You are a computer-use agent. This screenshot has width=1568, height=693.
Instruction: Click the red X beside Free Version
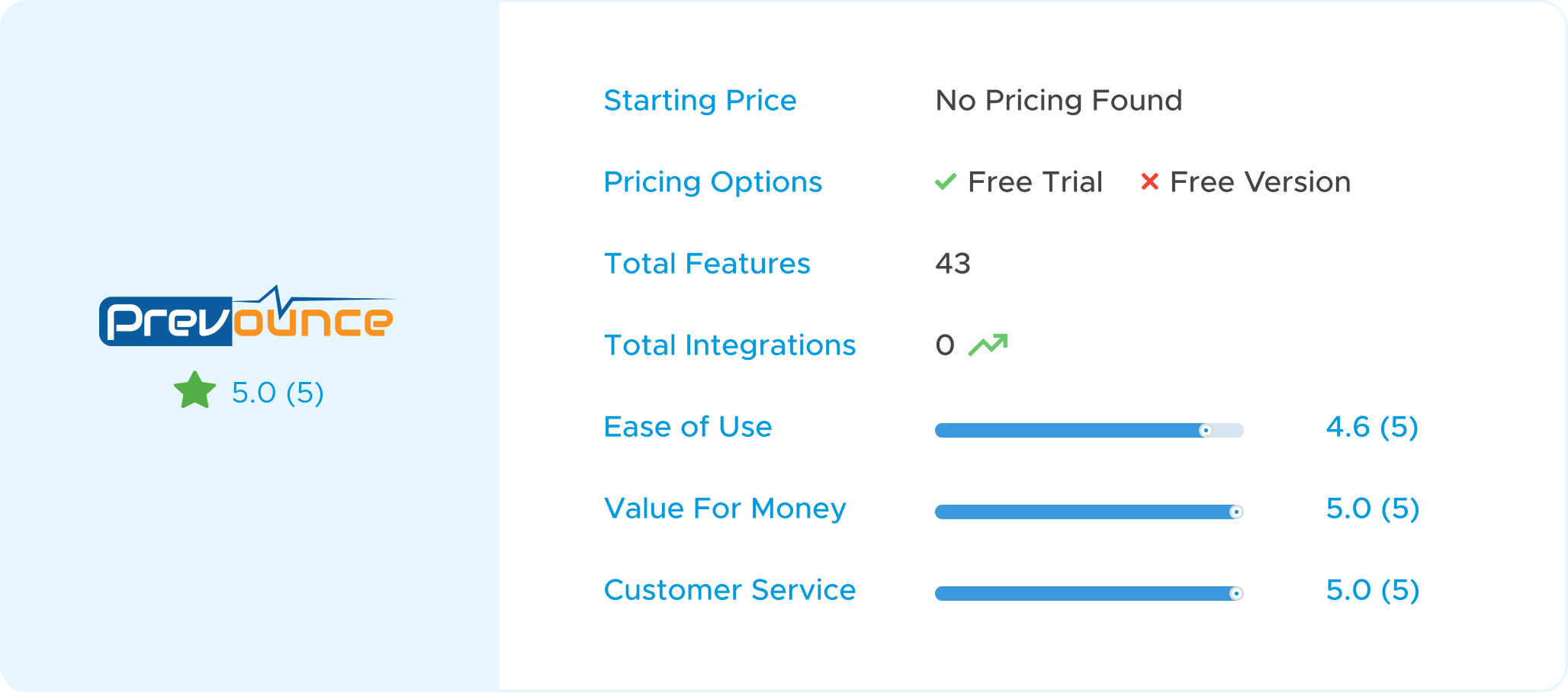tap(1149, 181)
